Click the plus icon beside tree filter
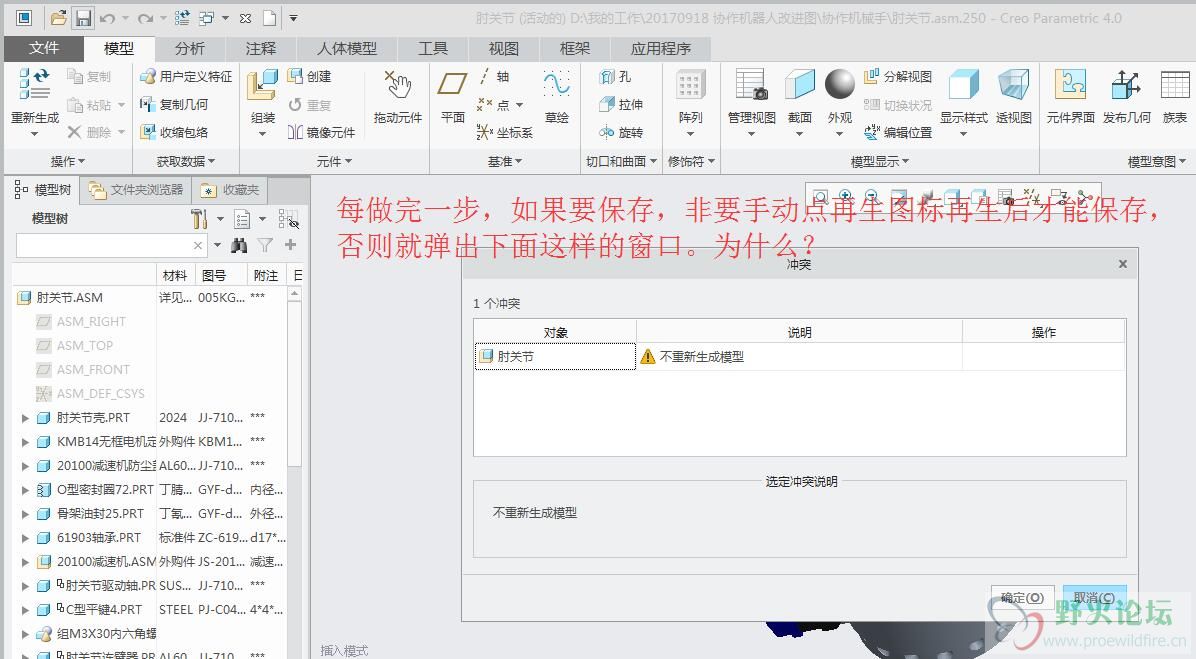 click(290, 245)
